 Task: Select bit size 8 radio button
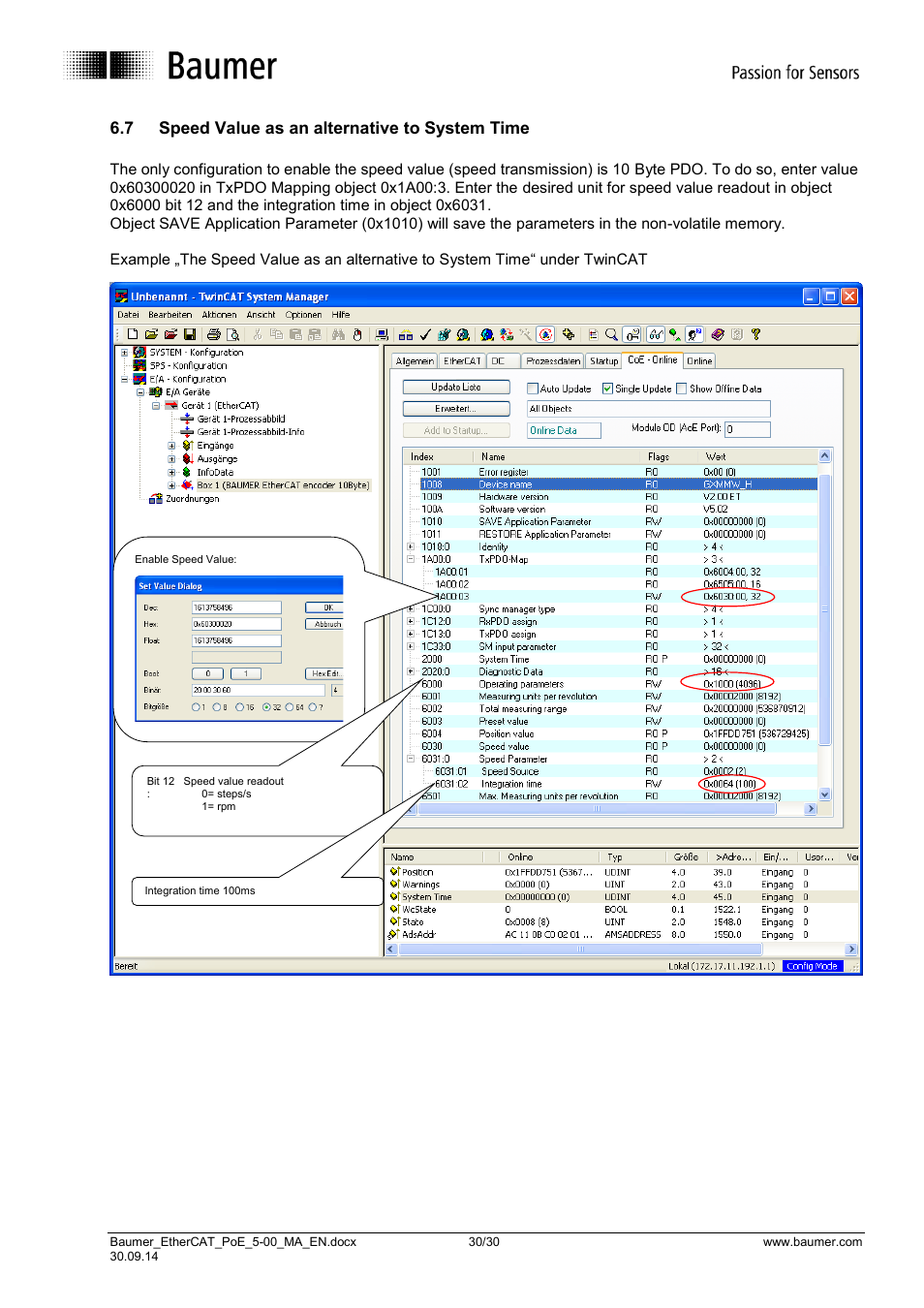pos(217,707)
